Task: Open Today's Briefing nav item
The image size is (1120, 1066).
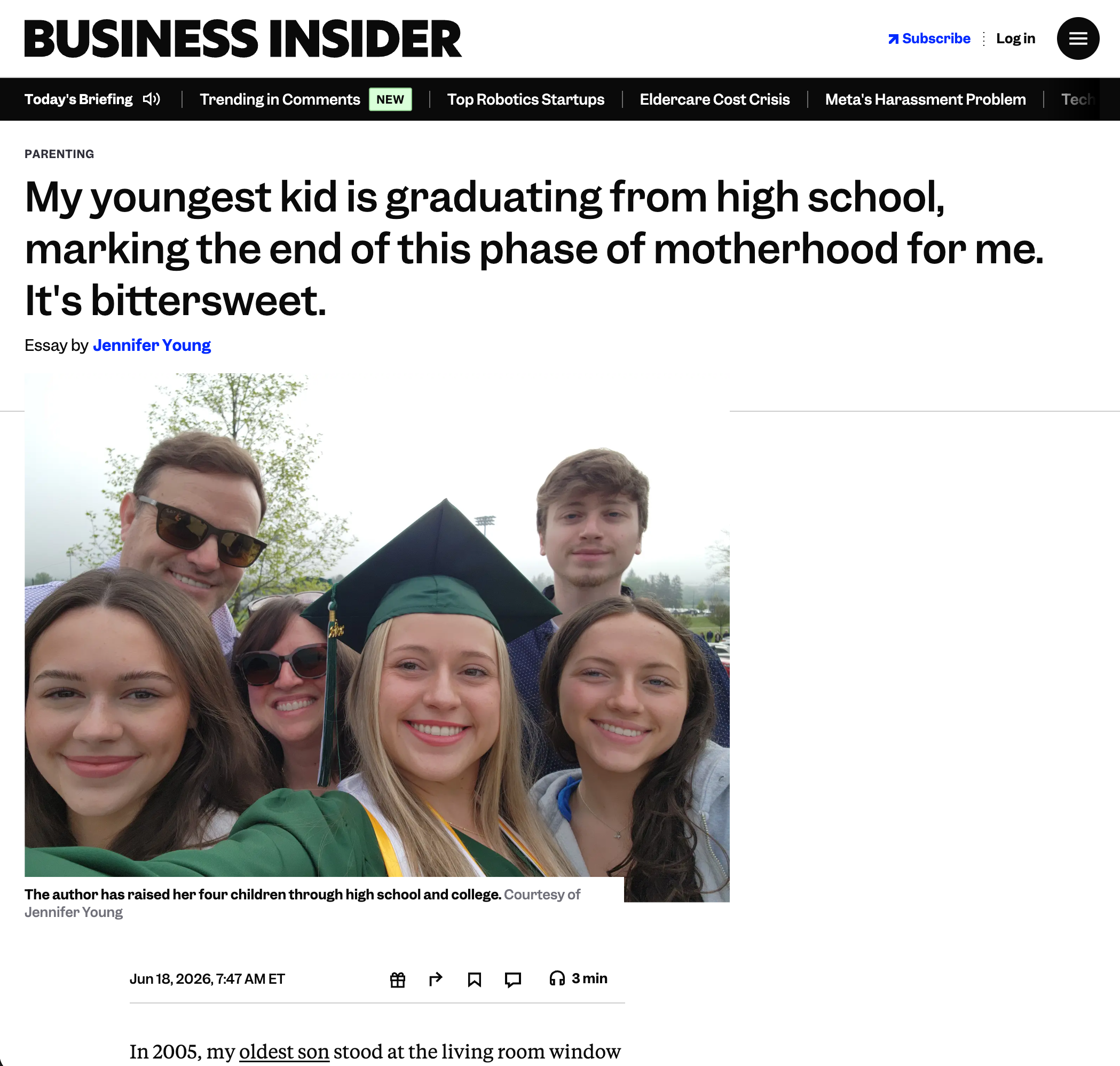Action: pyautogui.click(x=78, y=99)
